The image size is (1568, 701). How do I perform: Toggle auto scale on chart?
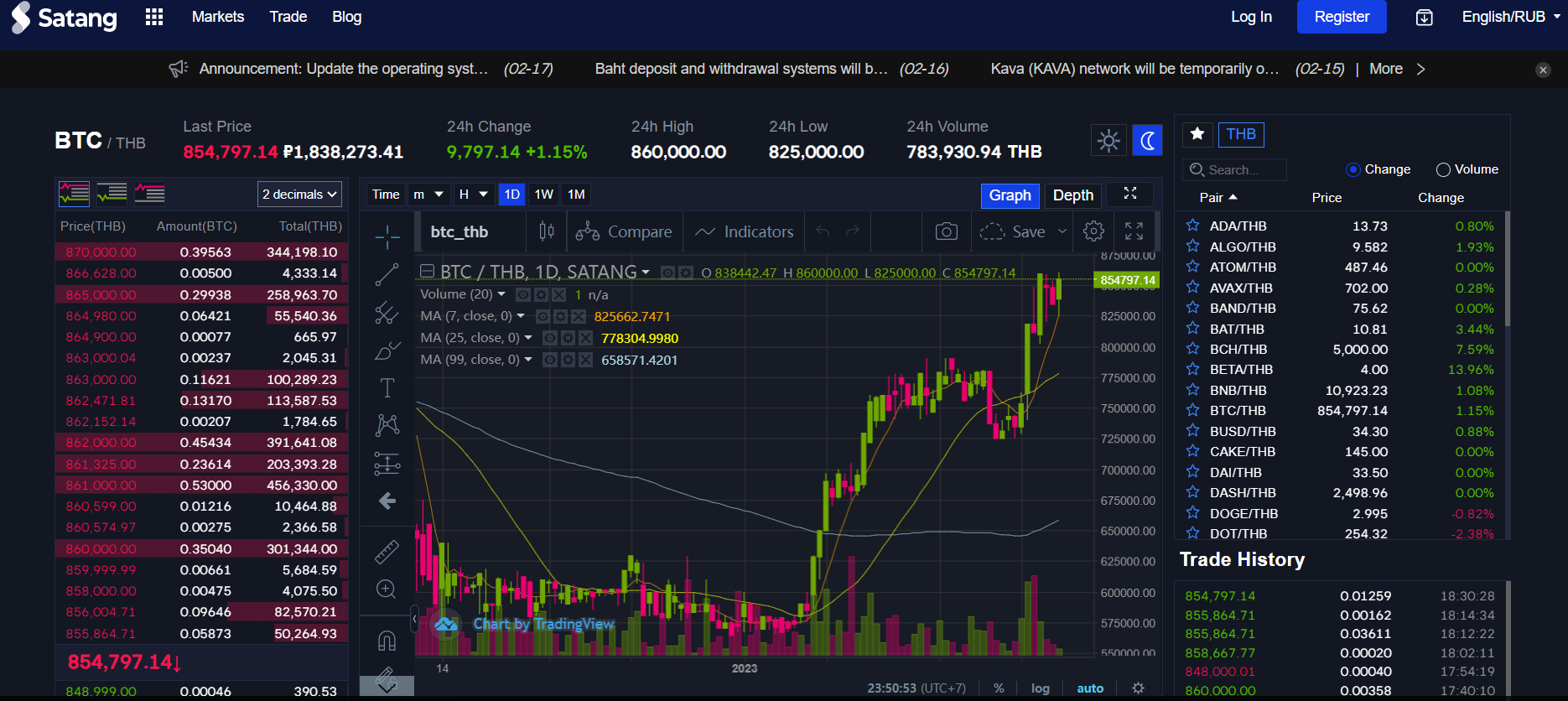pos(1090,688)
